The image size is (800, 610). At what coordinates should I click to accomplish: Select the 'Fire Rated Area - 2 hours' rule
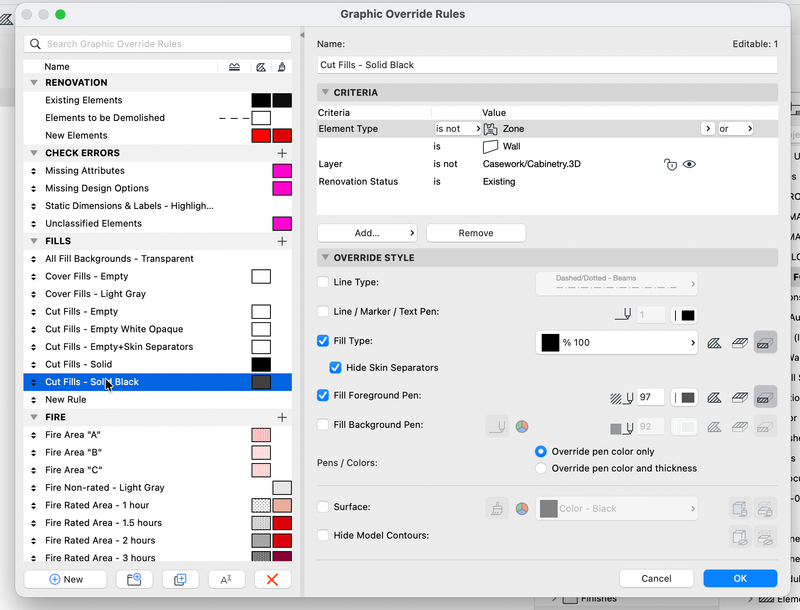click(x=158, y=540)
